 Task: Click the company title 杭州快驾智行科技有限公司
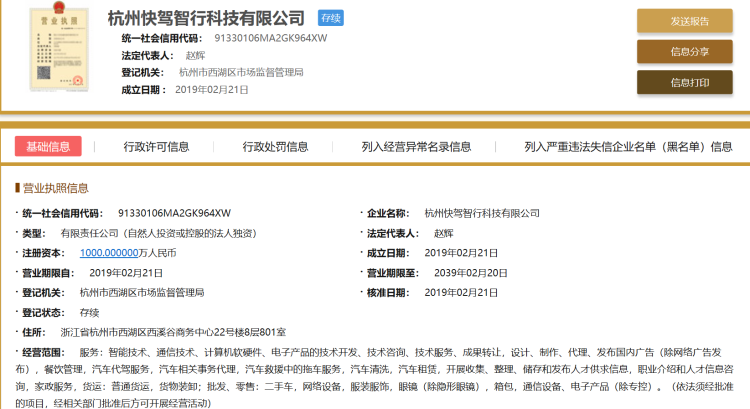(x=206, y=18)
